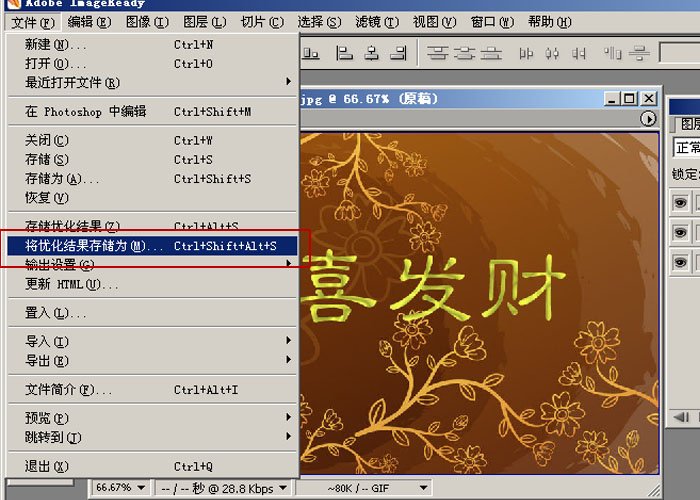700x500 pixels.
Task: Open the 图层 menu in the menu bar
Action: pyautogui.click(x=204, y=22)
